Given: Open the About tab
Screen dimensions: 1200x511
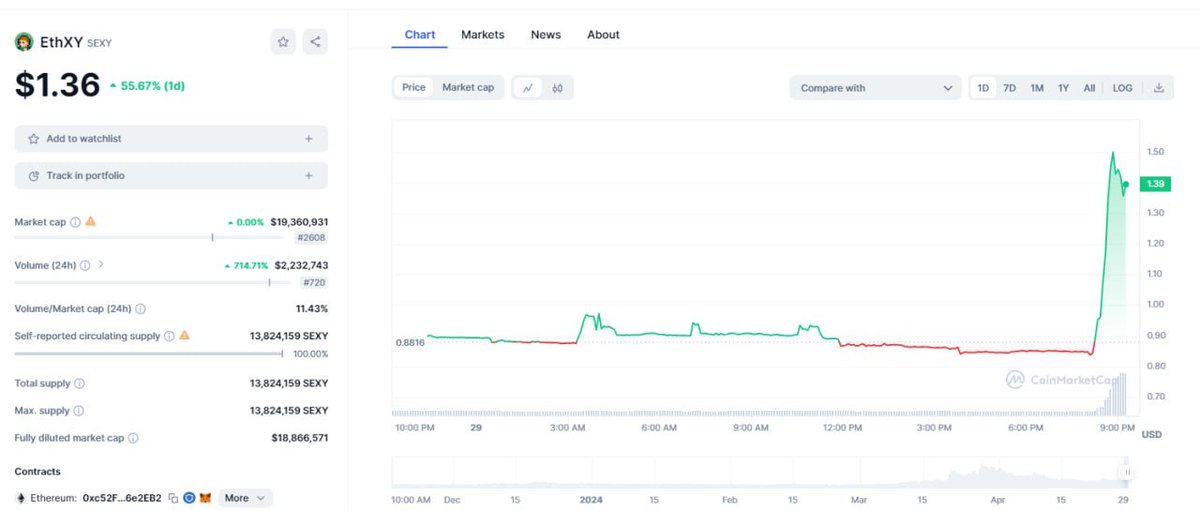Looking at the screenshot, I should [x=603, y=35].
